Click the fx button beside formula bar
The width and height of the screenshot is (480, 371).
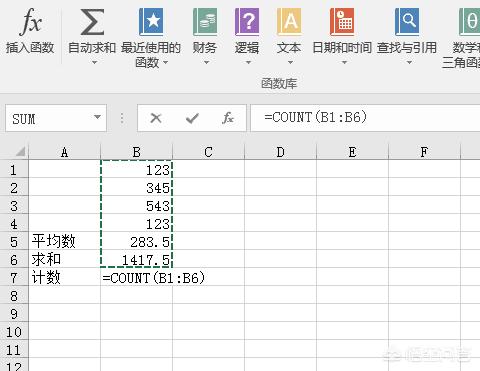[228, 118]
